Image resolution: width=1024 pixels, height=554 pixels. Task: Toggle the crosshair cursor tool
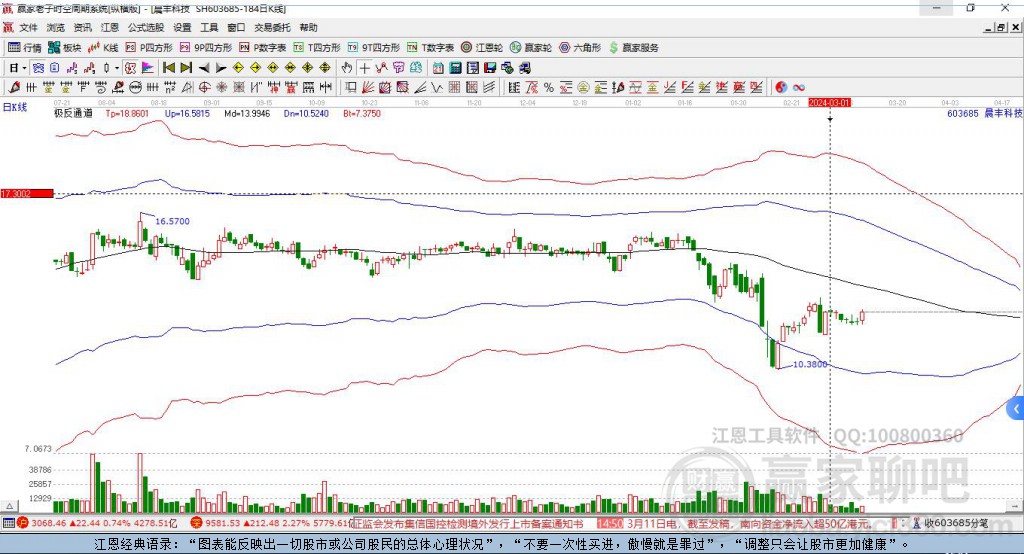(x=364, y=68)
